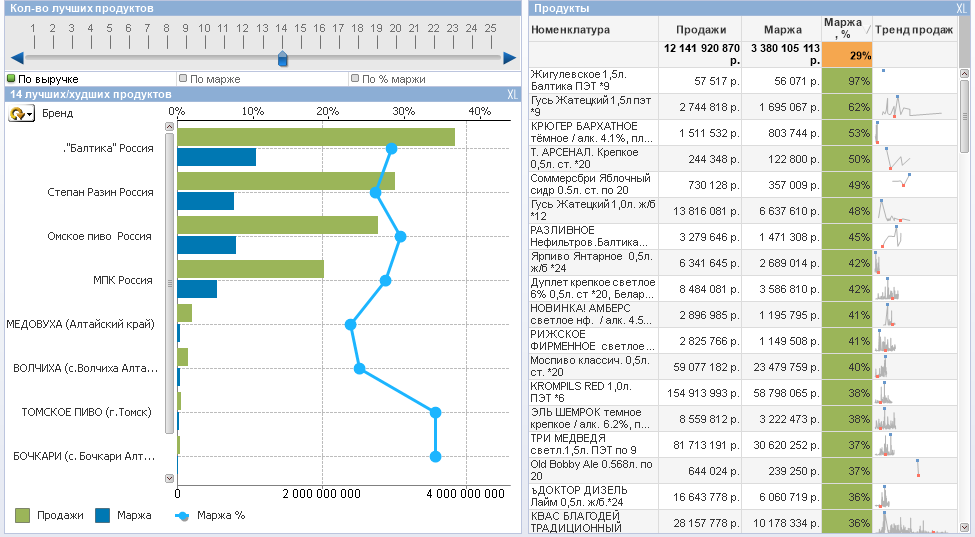The image size is (975, 537).
Task: Click the blue 'Маржа' legend swatch
Action: (x=103, y=515)
